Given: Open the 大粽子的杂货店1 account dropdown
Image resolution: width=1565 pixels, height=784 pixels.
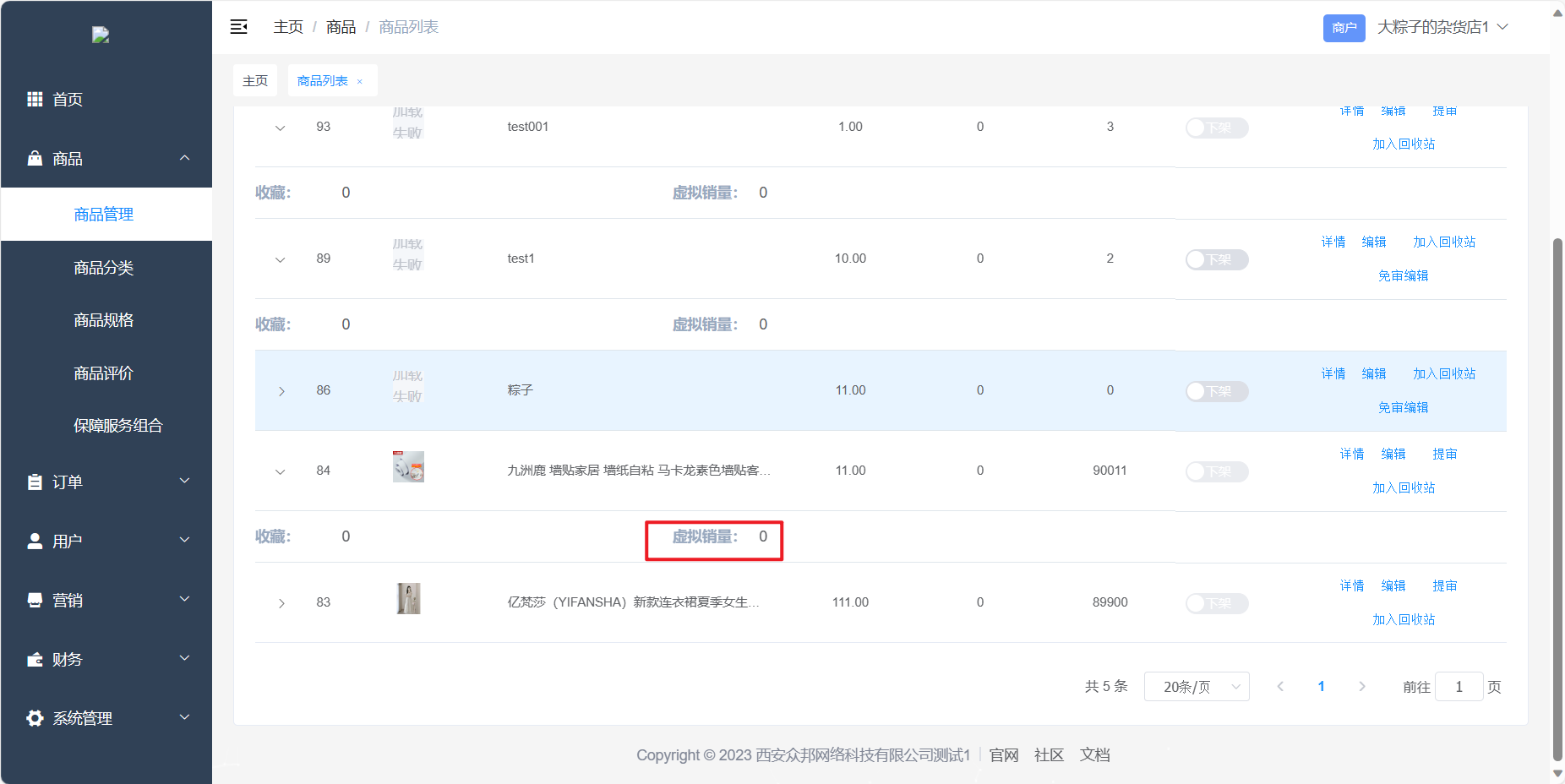Looking at the screenshot, I should (x=1442, y=27).
